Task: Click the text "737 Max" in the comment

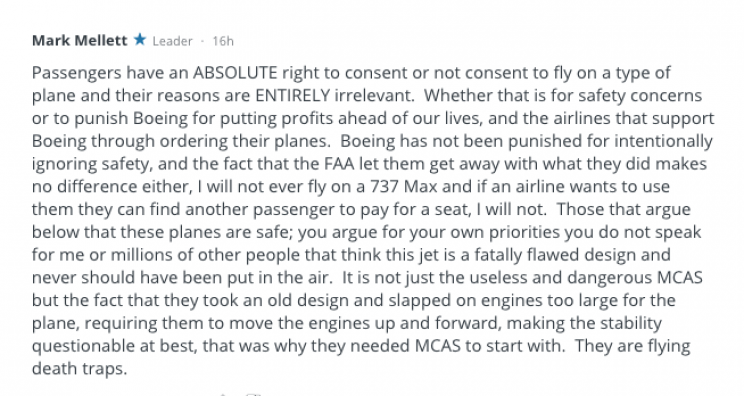Action: 404,186
